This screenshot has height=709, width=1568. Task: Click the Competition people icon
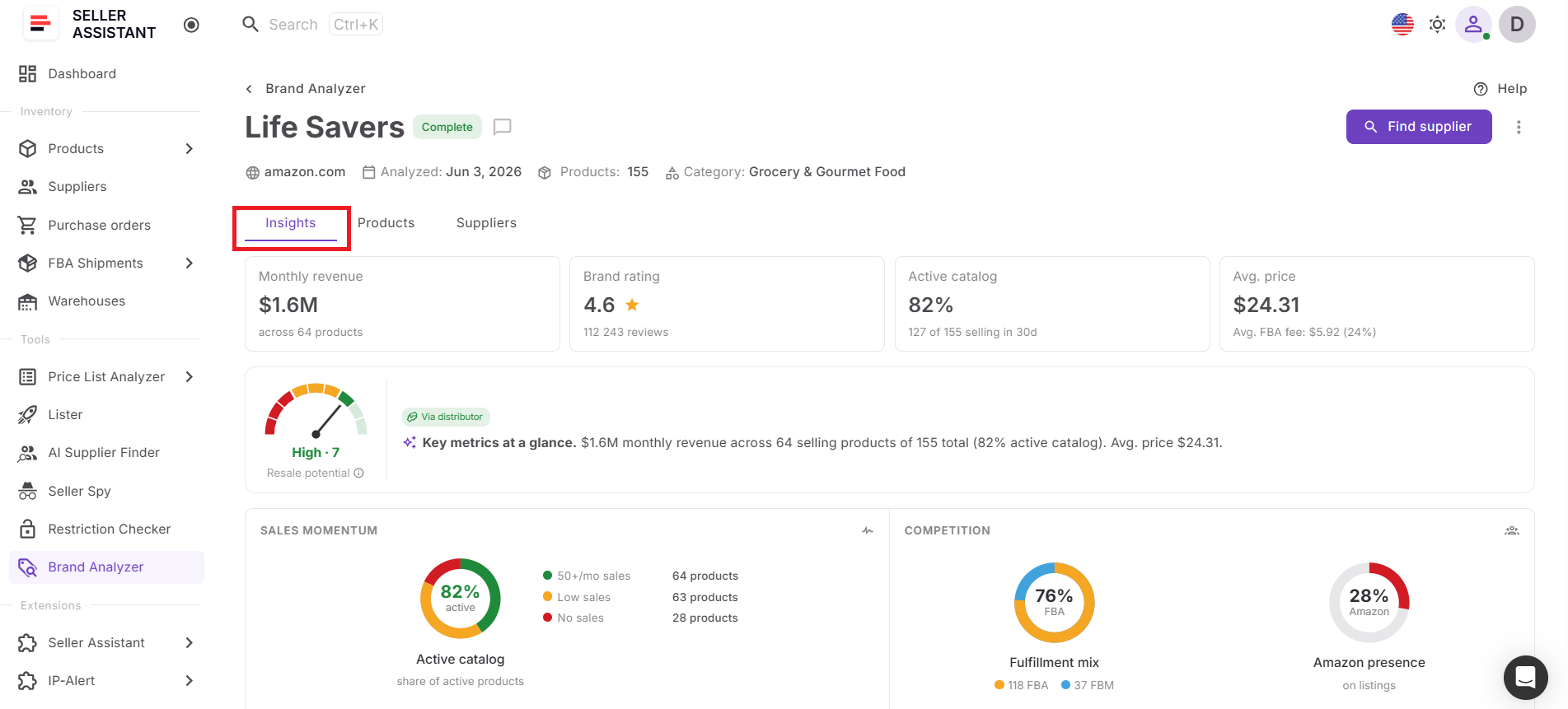(1512, 531)
